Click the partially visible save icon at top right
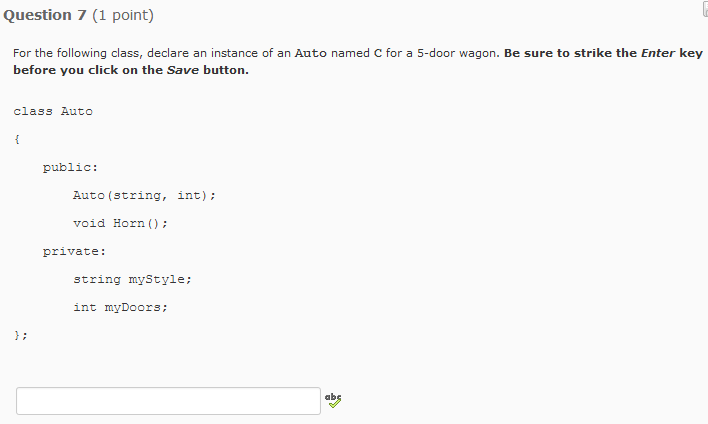The image size is (708, 424). [x=704, y=10]
